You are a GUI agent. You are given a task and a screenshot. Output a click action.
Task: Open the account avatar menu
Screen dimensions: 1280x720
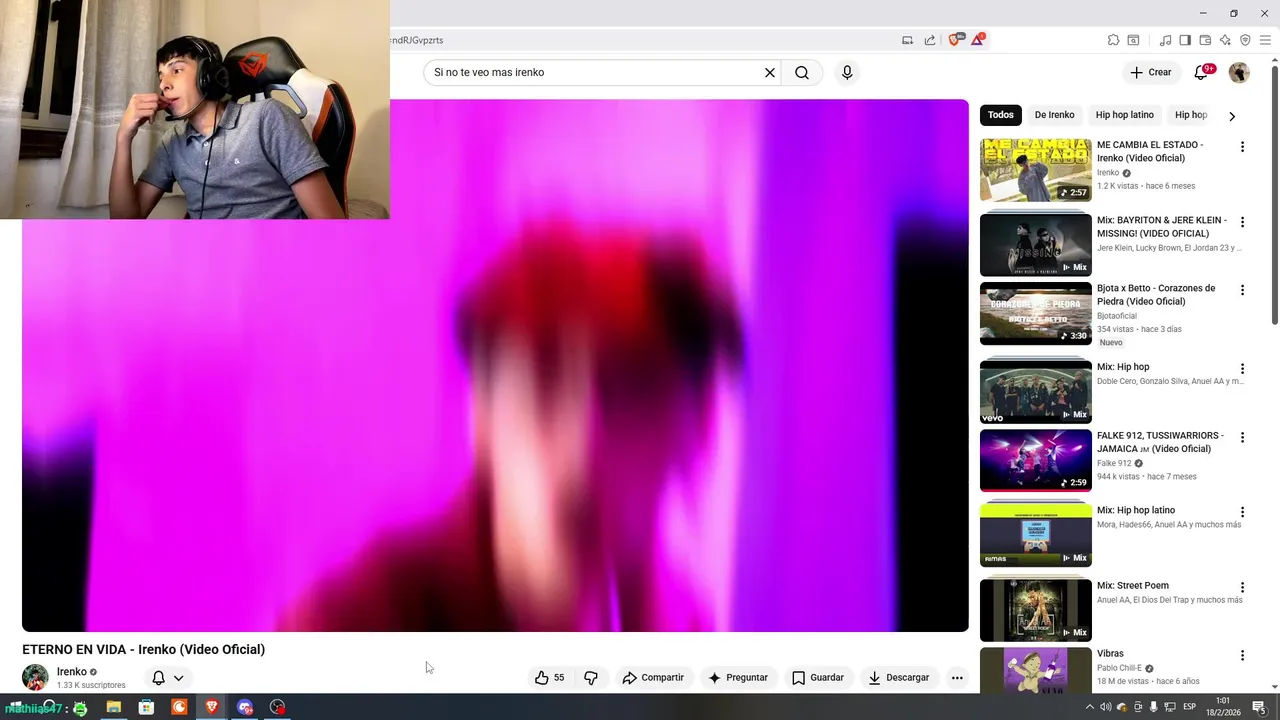pos(1239,72)
